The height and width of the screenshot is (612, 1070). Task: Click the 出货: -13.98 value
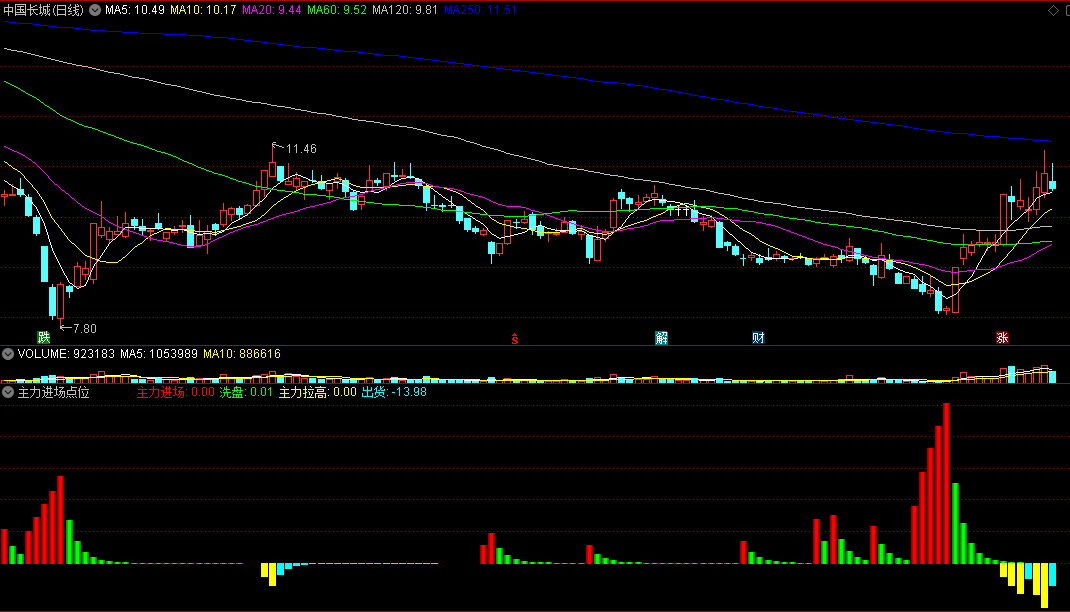[x=394, y=392]
